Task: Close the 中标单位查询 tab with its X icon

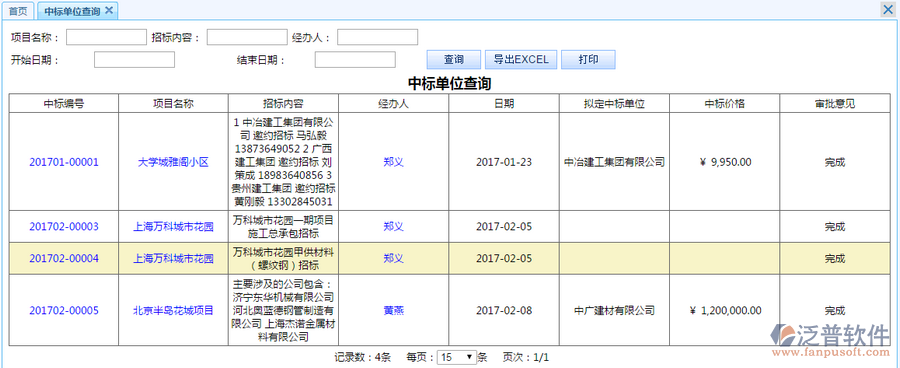Action: tap(109, 10)
